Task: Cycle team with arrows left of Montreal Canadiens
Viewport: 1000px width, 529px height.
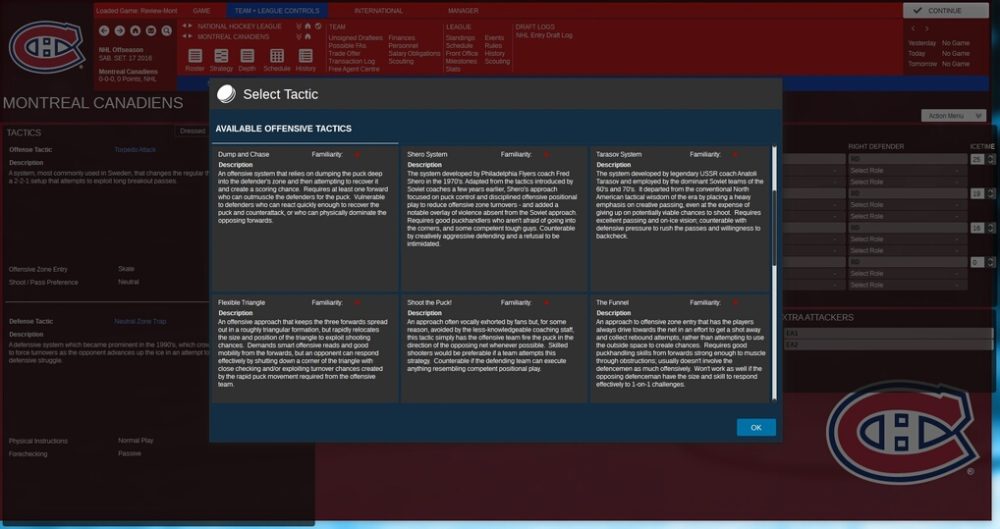Action: pos(188,36)
